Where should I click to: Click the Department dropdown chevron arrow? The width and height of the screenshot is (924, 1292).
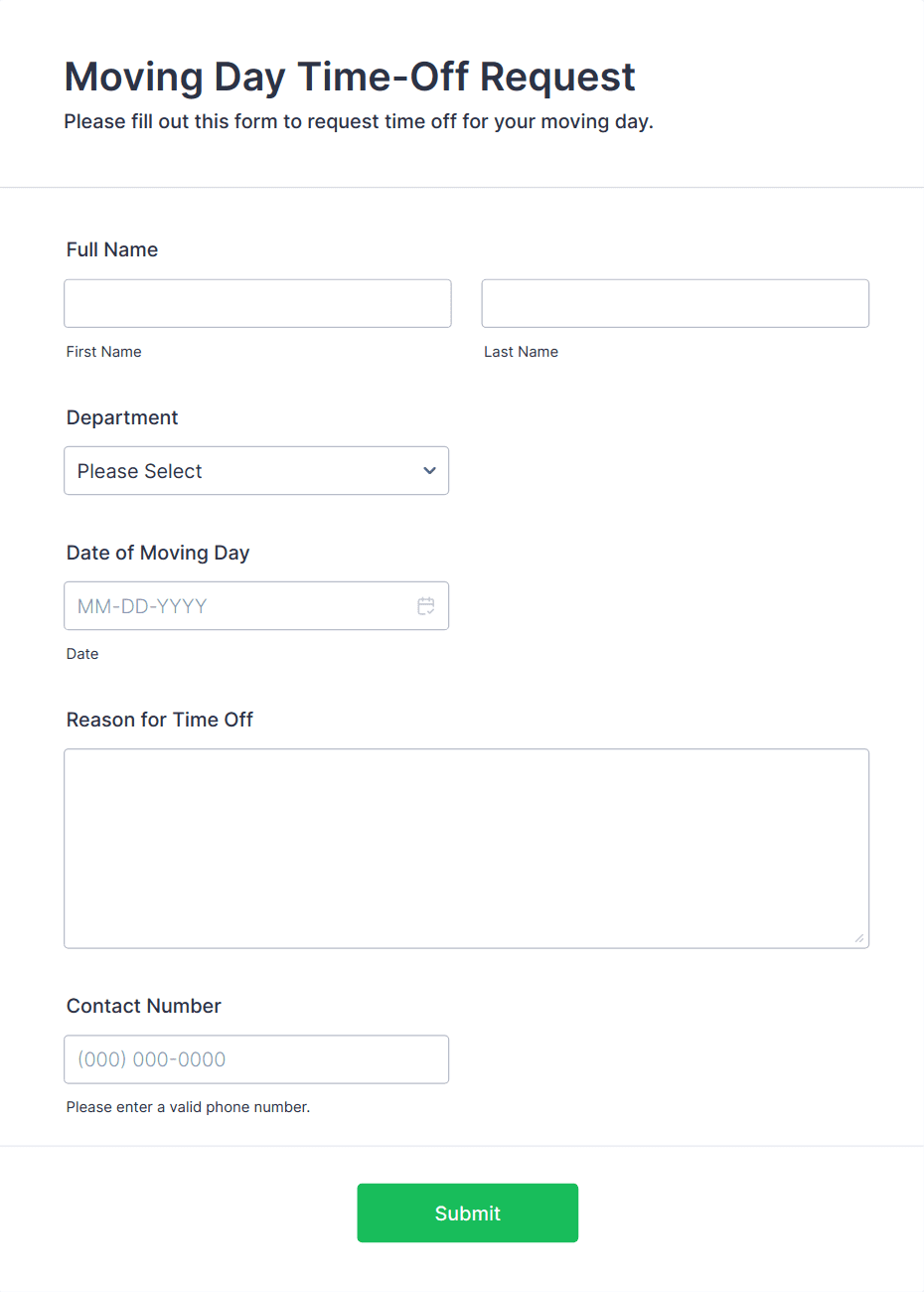click(429, 471)
